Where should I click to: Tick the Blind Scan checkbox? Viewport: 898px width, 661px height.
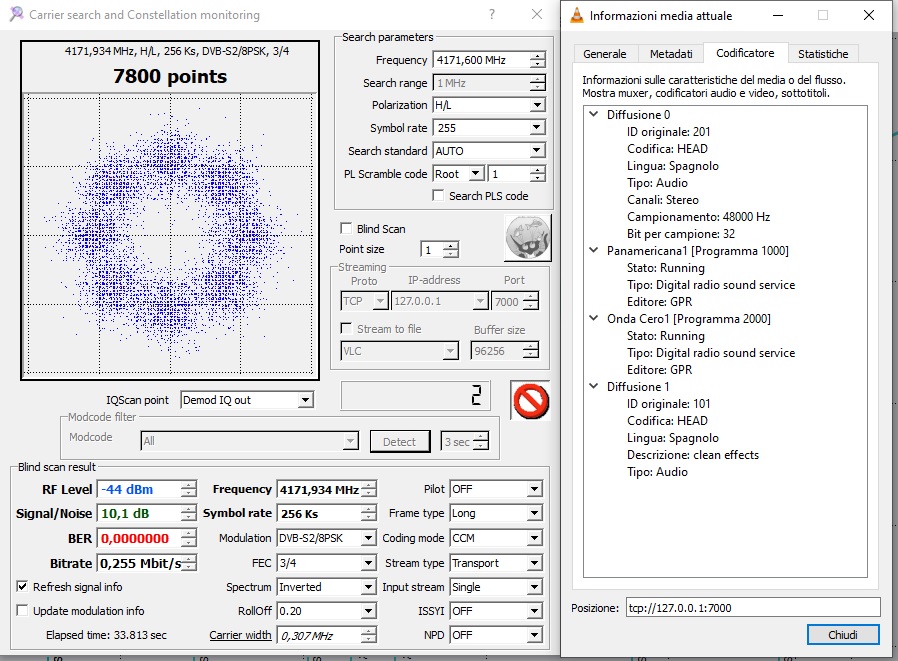click(346, 229)
